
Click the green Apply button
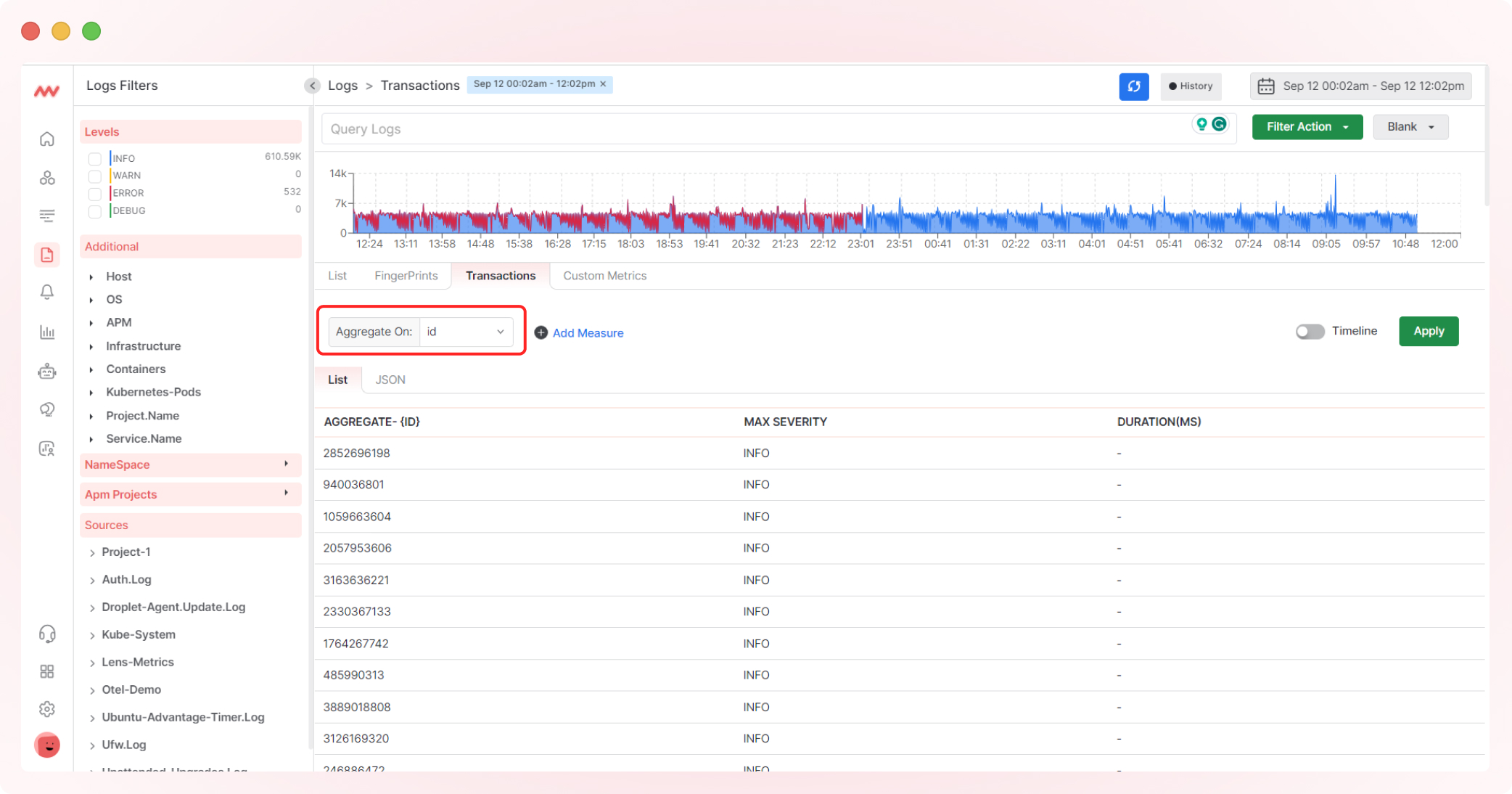point(1428,332)
